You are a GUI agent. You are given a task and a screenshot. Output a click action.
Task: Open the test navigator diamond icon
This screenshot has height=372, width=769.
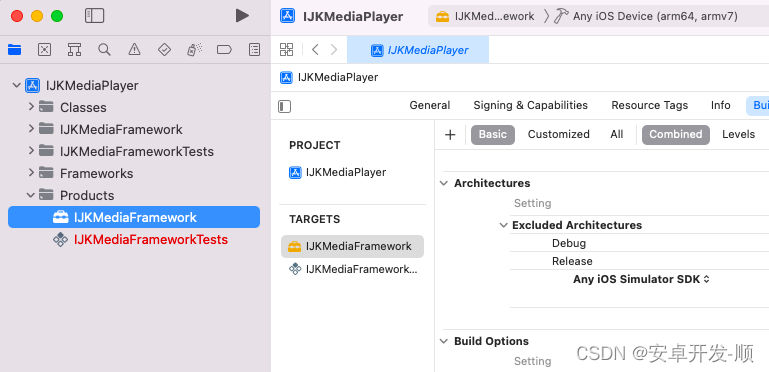(164, 50)
